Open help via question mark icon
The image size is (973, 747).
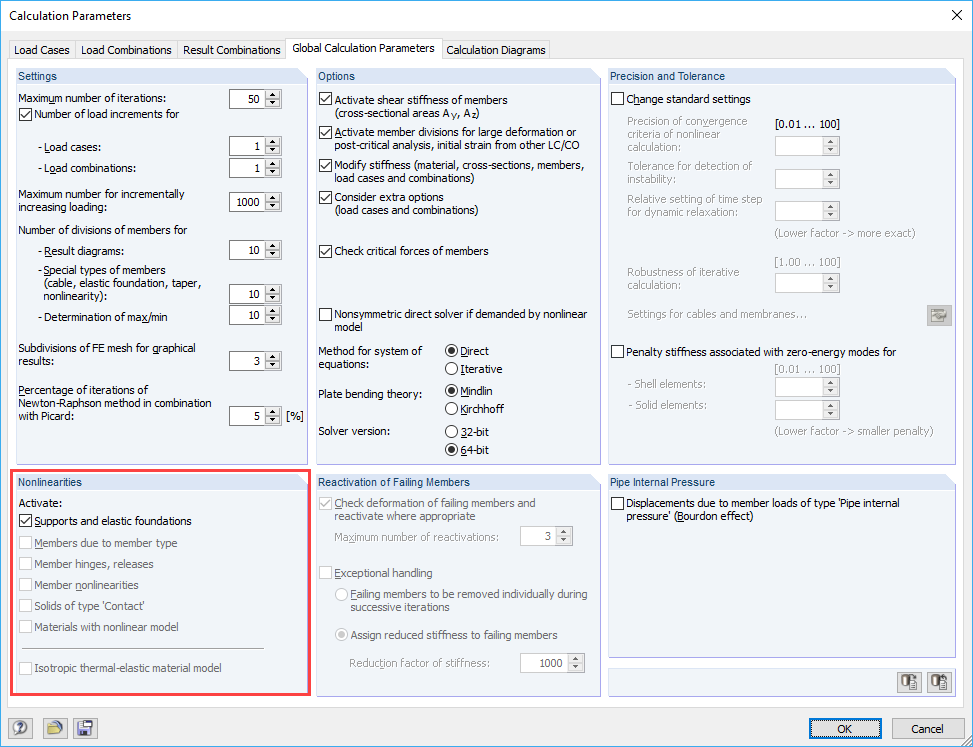[20, 728]
